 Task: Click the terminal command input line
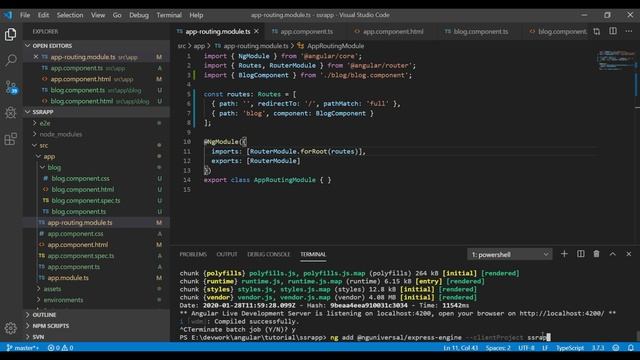(x=365, y=338)
